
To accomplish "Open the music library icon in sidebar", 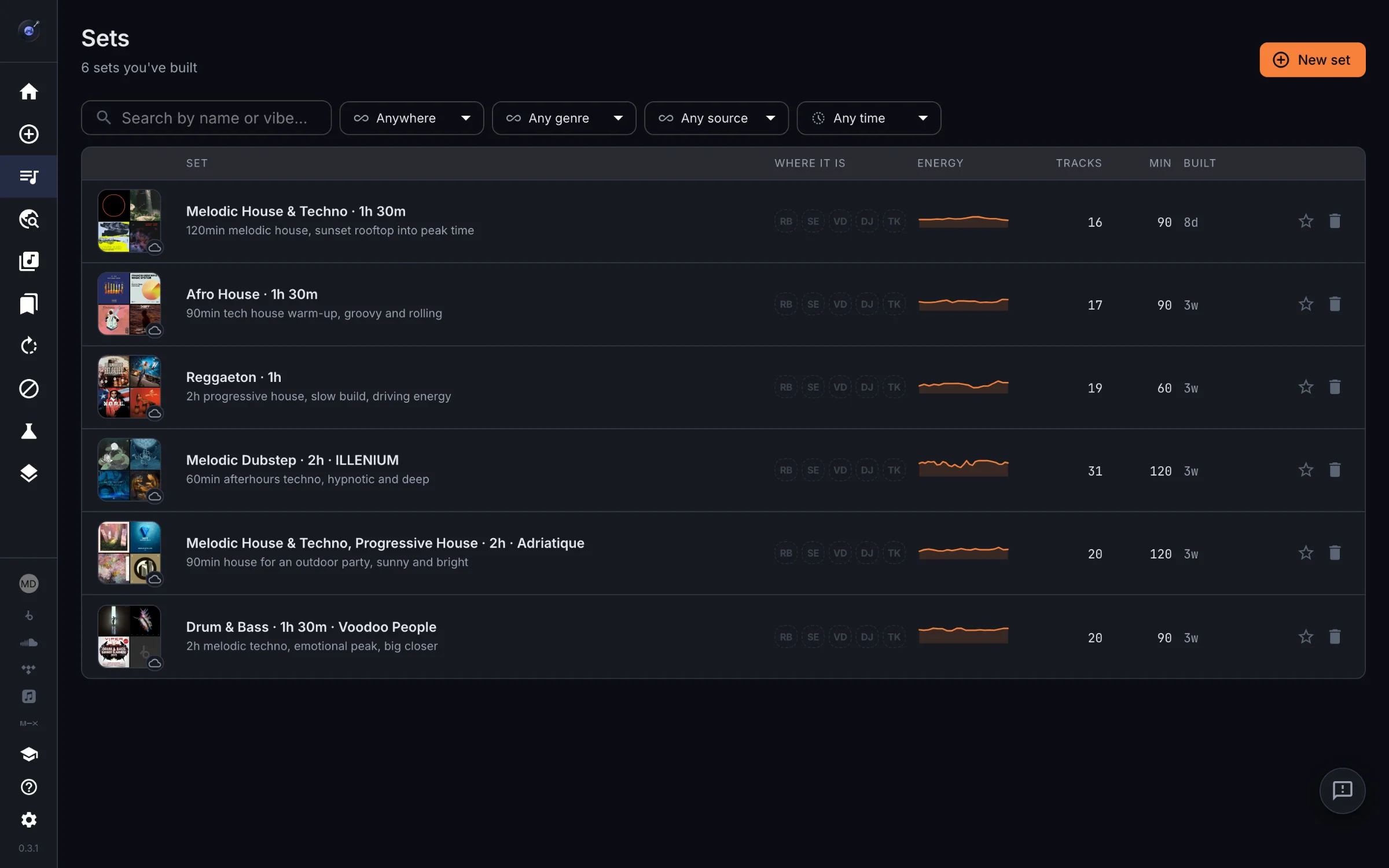I will pos(28,261).
